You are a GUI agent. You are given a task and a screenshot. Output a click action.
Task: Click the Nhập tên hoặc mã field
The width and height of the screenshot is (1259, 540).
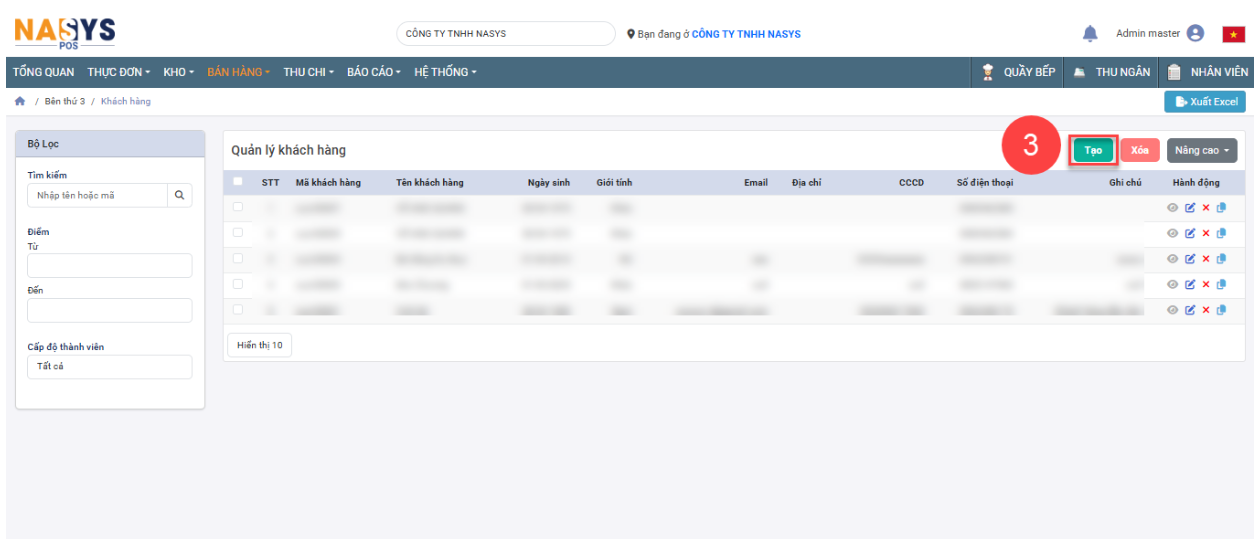pos(97,195)
